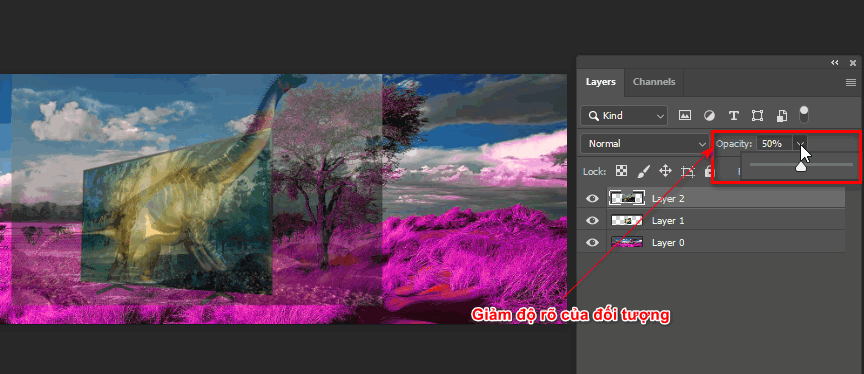The height and width of the screenshot is (374, 864).
Task: Click the 'Layer 2' name text
Action: coord(668,199)
